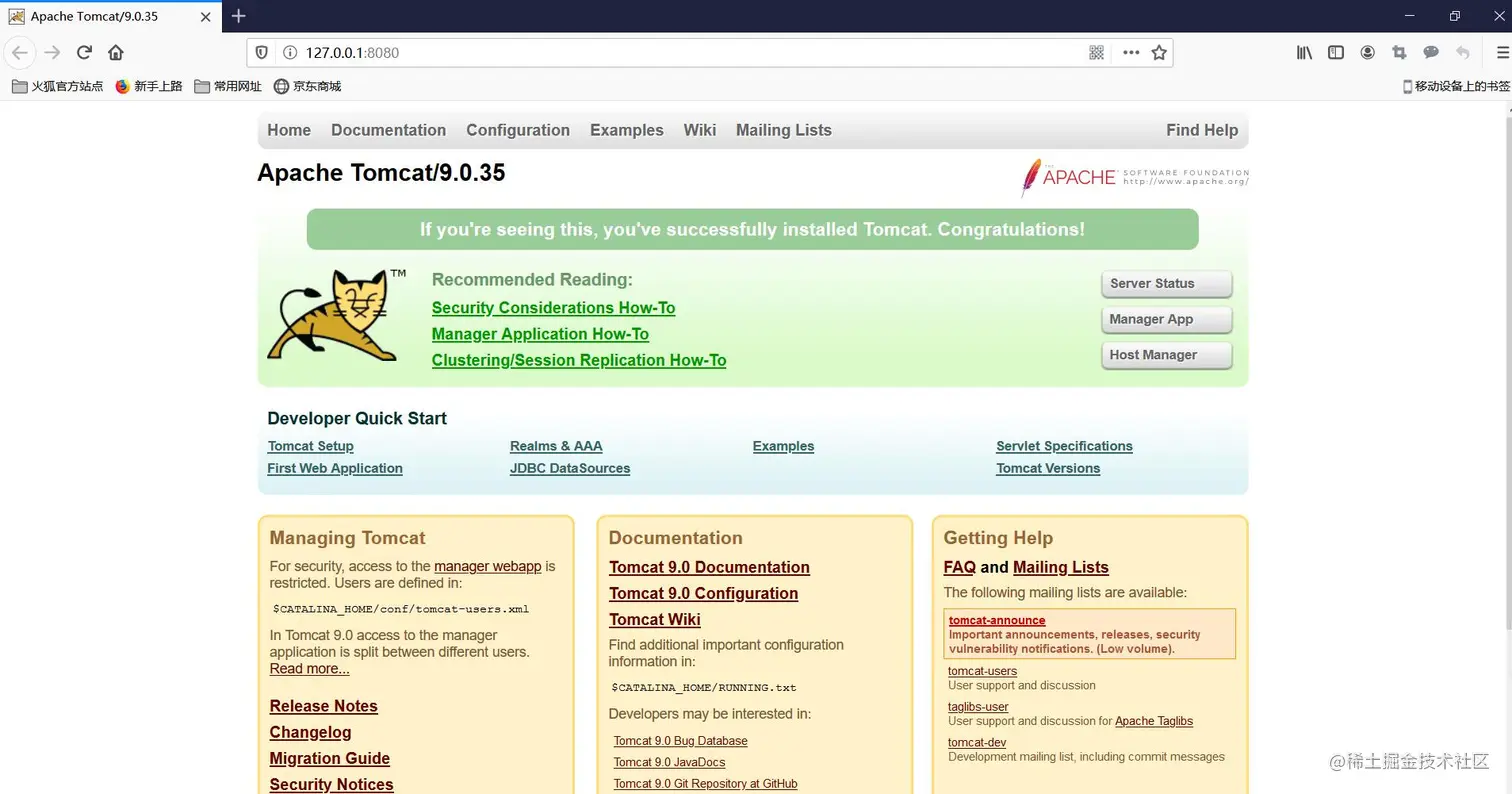Toggle the sidebar icon in toolbar

tap(1336, 52)
